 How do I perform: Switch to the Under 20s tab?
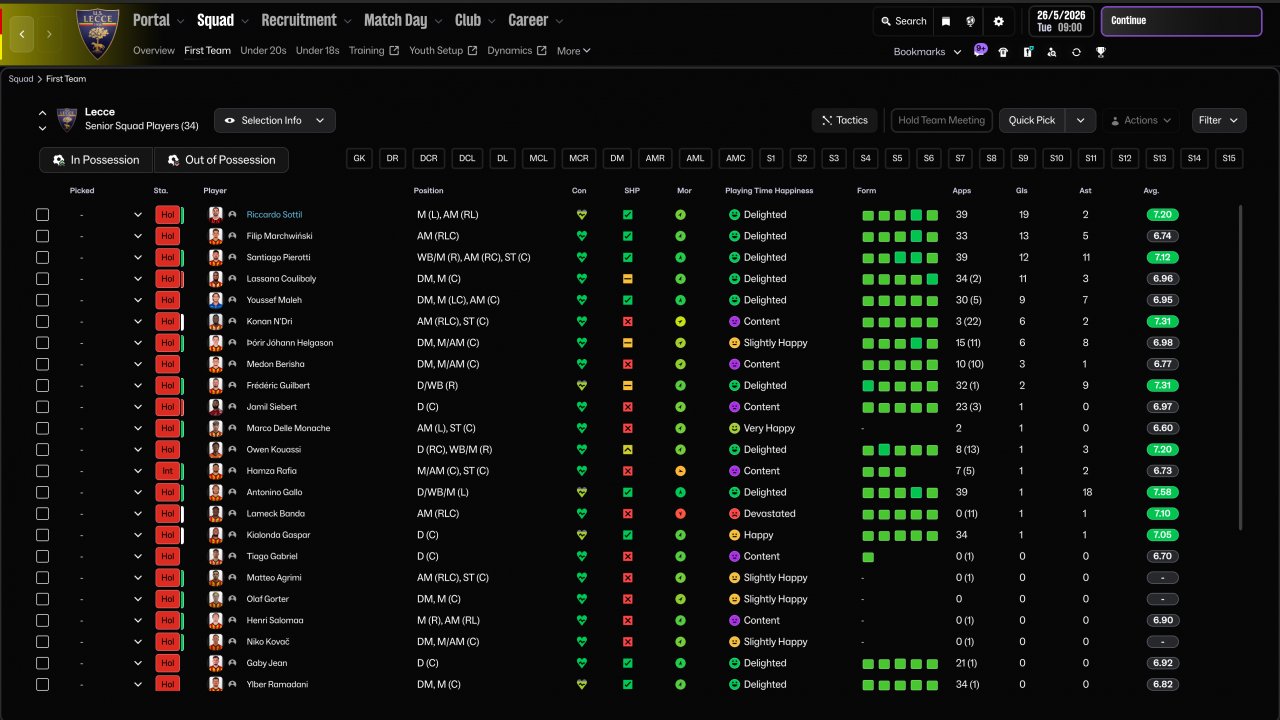point(263,51)
